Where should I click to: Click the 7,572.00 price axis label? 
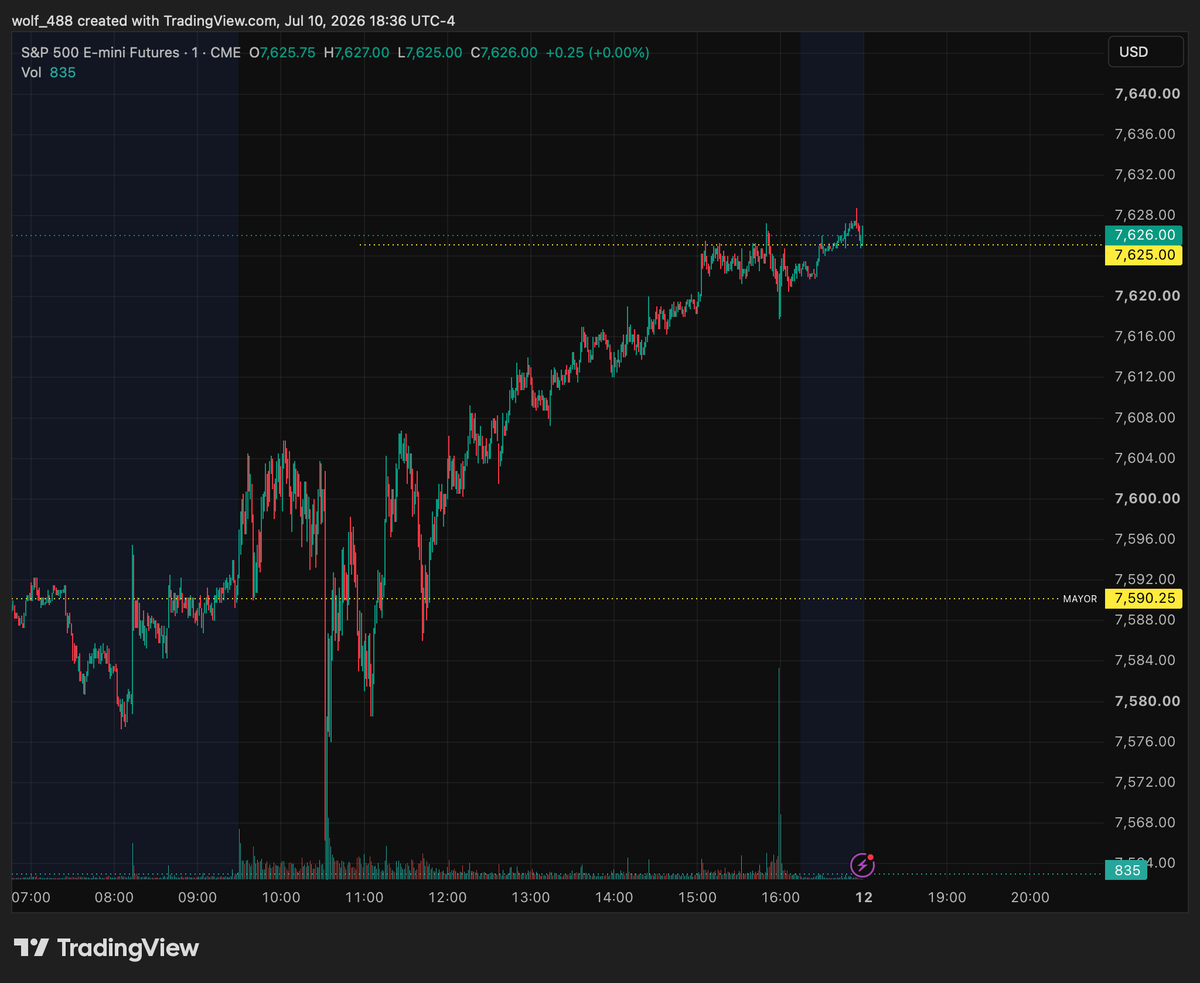point(1143,781)
